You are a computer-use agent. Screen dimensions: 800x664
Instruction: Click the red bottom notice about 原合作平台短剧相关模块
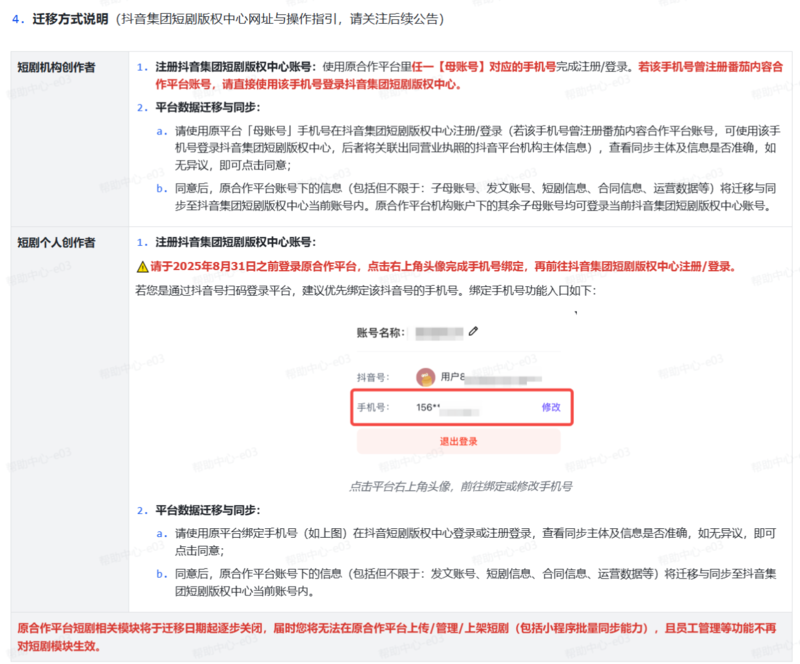click(400, 636)
